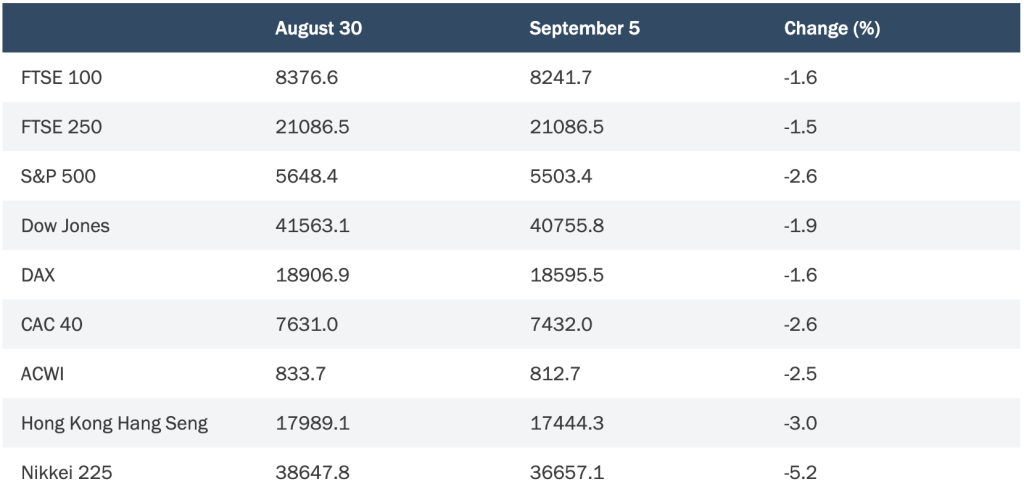
Task: Select the FTSE 250 row label
Action: (61, 127)
